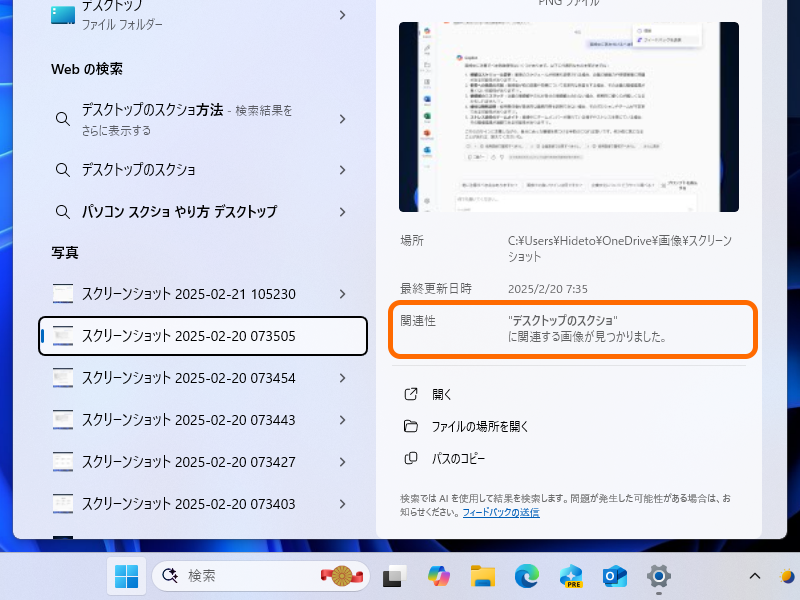
Task: Open the フィードバックの送信 link
Action: [x=500, y=512]
